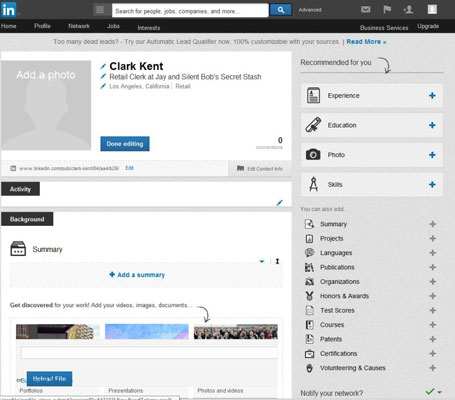This screenshot has width=455, height=400.
Task: Add Organizations section plus icon
Action: 433,282
